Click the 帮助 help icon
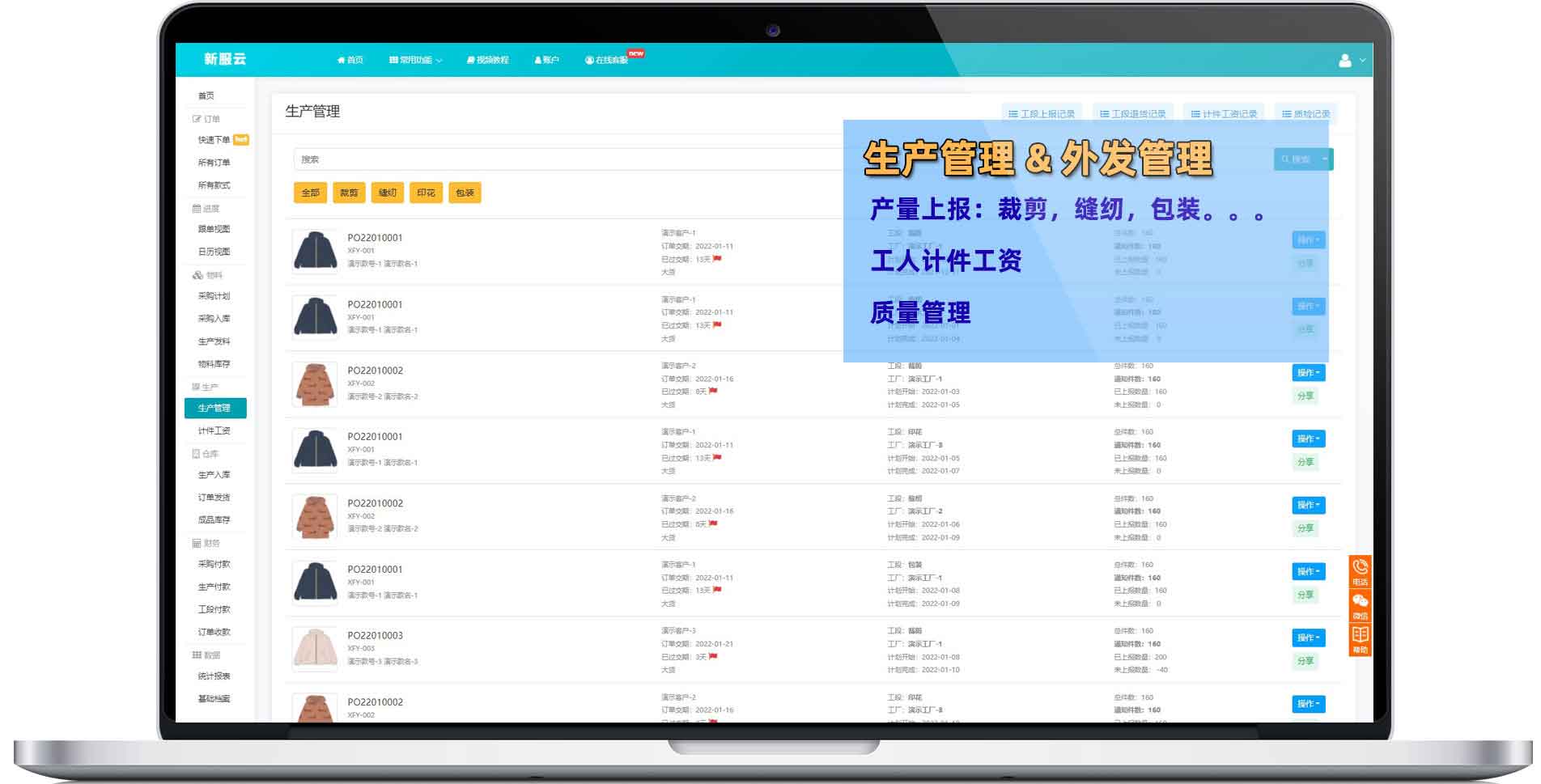This screenshot has width=1541, height=784. [x=1360, y=638]
